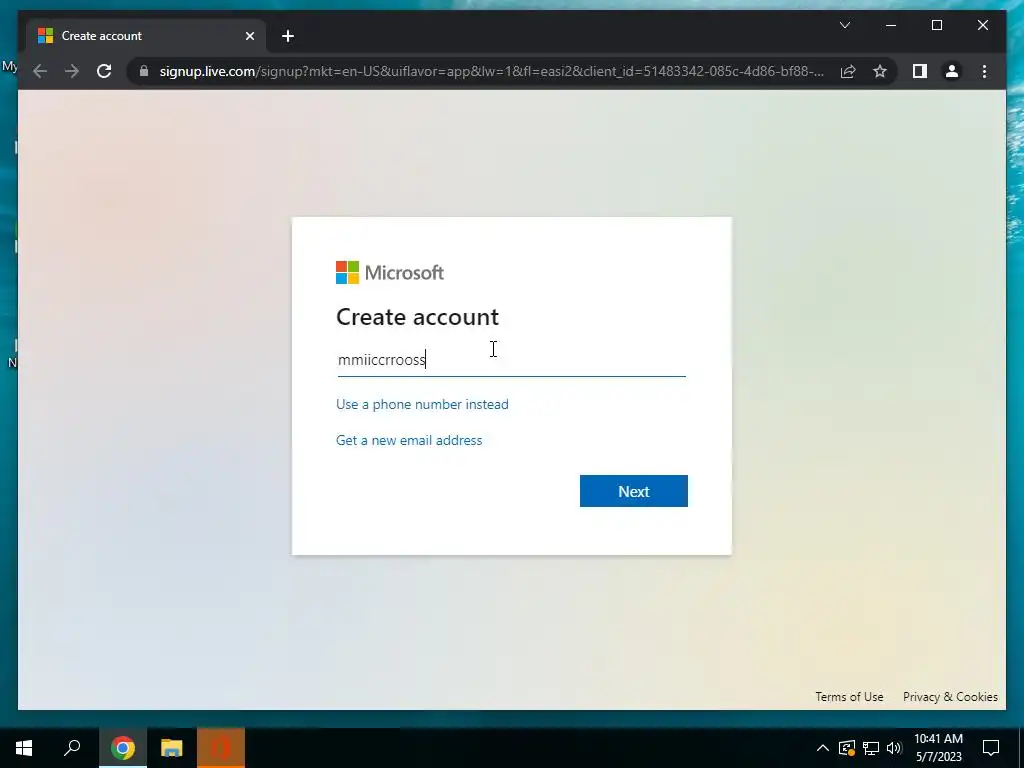Screen dimensions: 1024x768
Task: Click the Next button
Action: coord(633,491)
